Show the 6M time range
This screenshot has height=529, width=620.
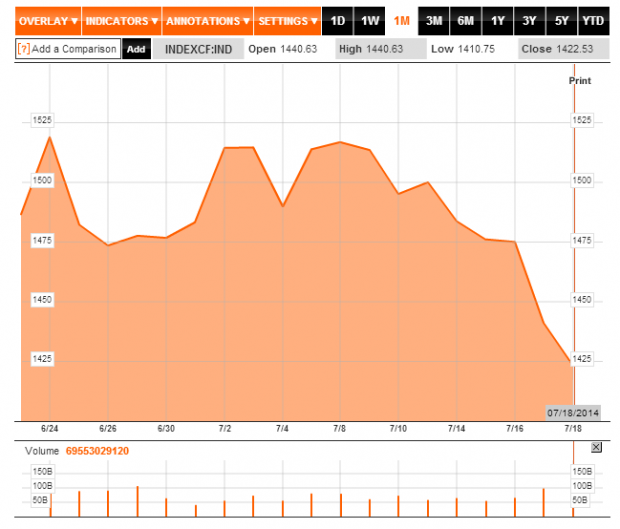coord(466,20)
